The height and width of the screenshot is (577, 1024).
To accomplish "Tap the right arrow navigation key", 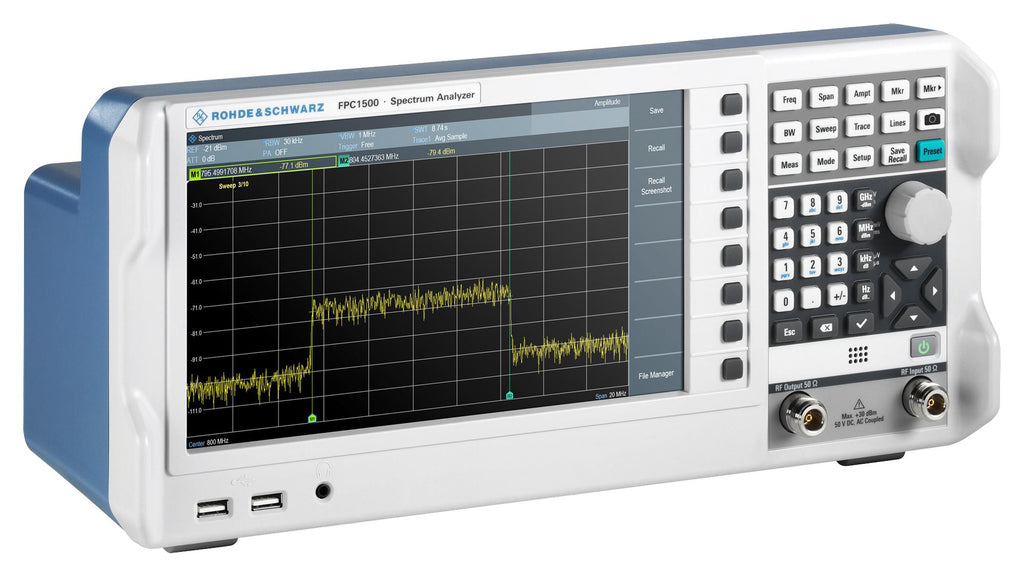I will (x=935, y=290).
